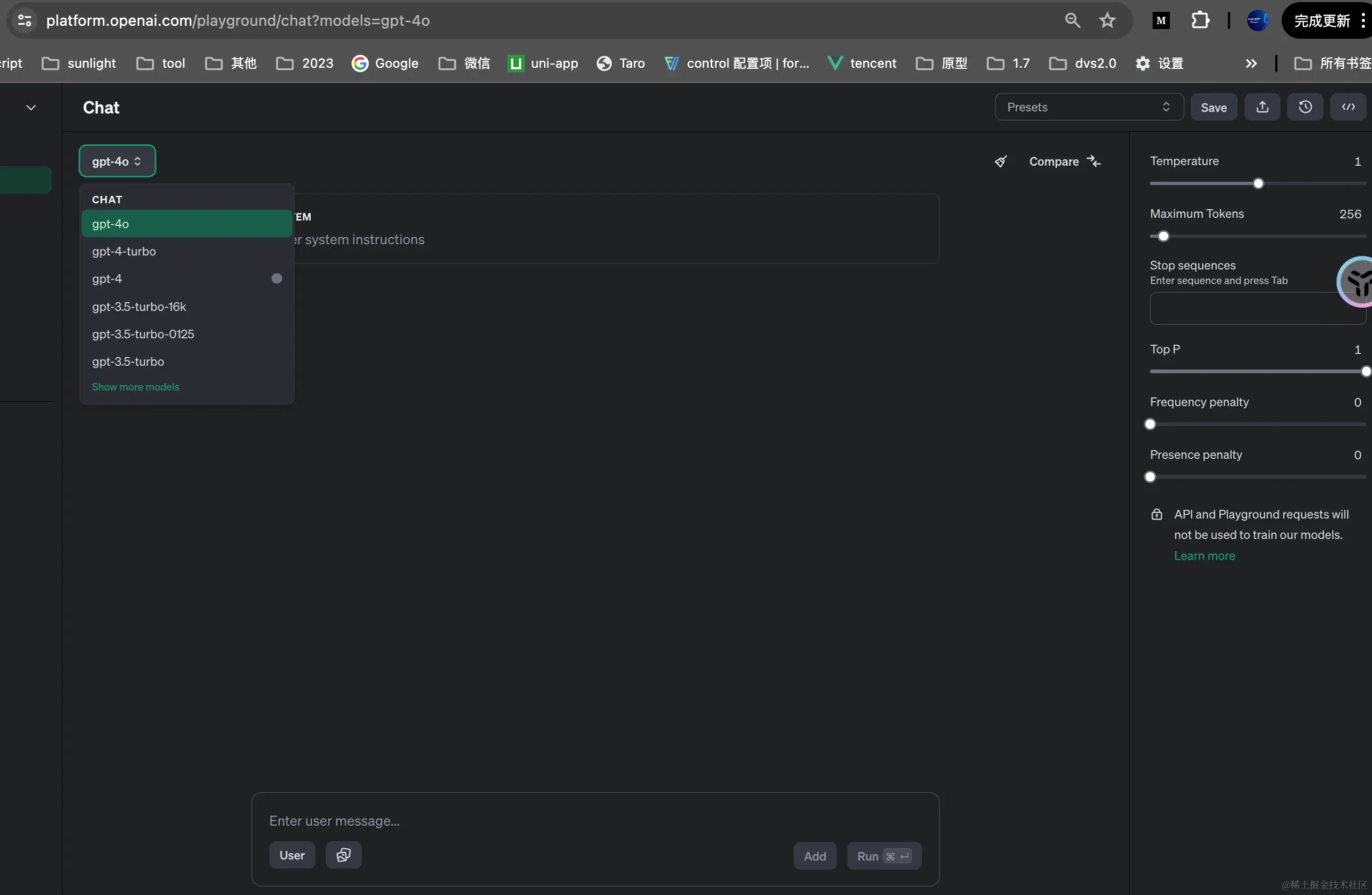Open the tool bookmark folder
The image size is (1372, 895).
(x=161, y=63)
